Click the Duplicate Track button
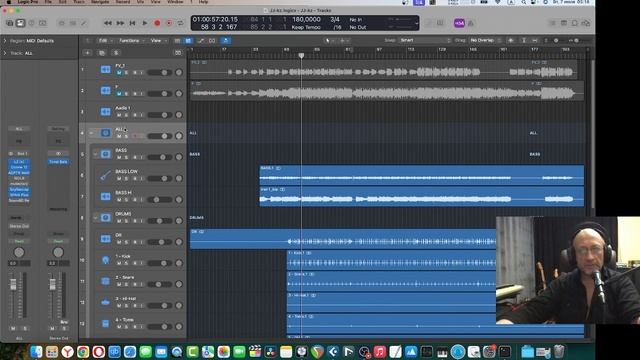The width and height of the screenshot is (640, 360). (102, 53)
